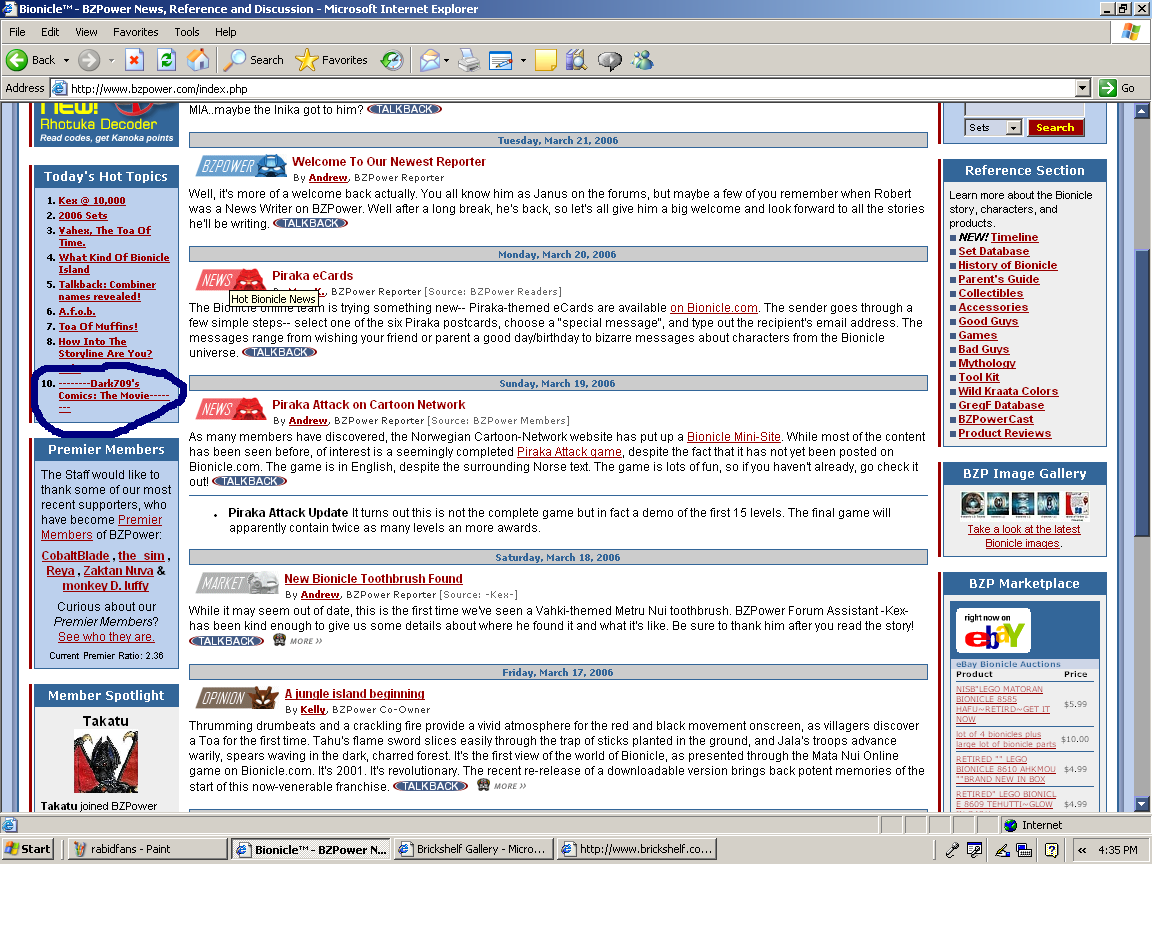Screen dimensions: 1152x929
Task: Open the Favorites star button
Action: (331, 60)
